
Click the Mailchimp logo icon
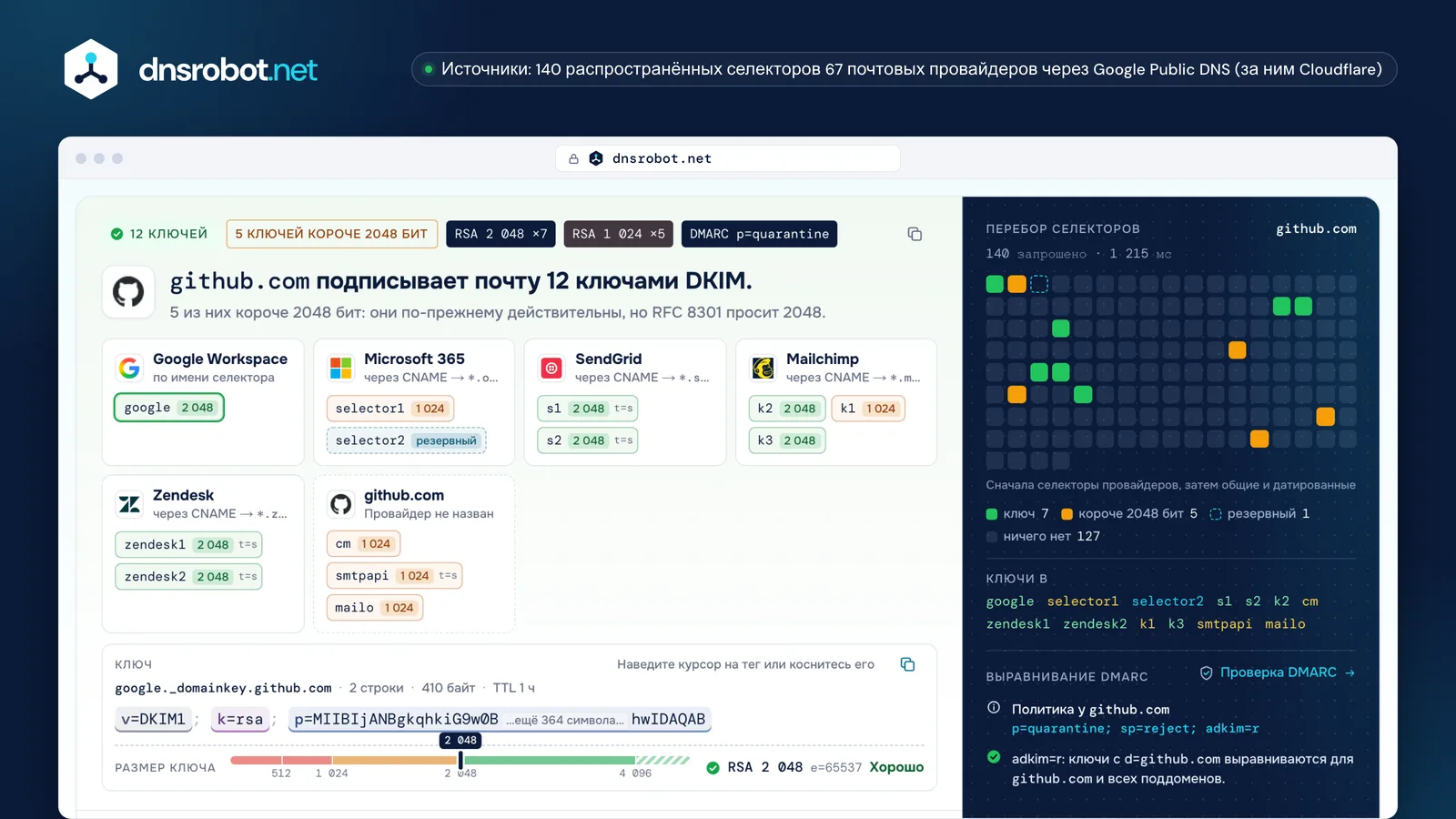[x=763, y=368]
